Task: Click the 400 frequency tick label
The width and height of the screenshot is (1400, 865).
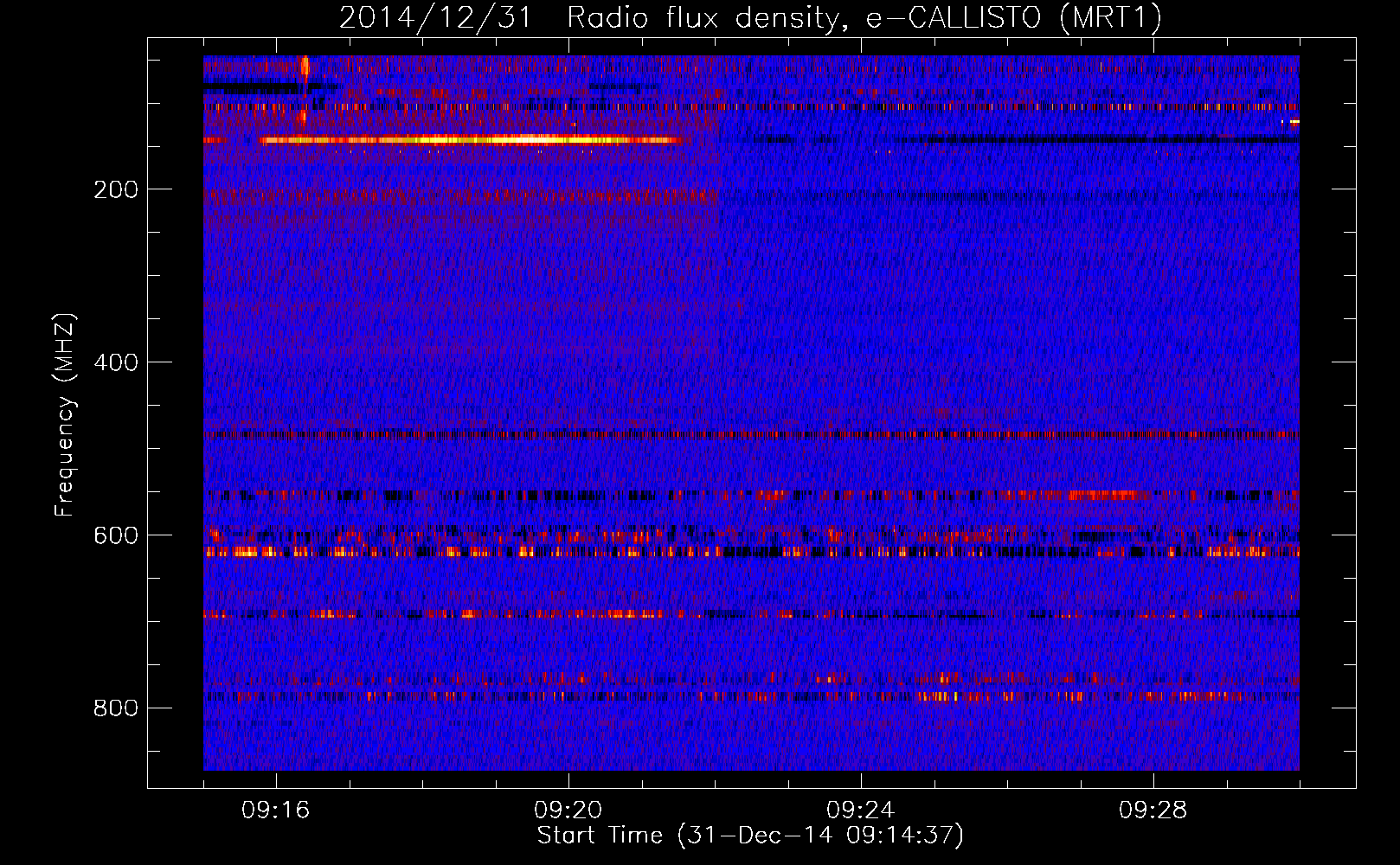Action: 116,362
